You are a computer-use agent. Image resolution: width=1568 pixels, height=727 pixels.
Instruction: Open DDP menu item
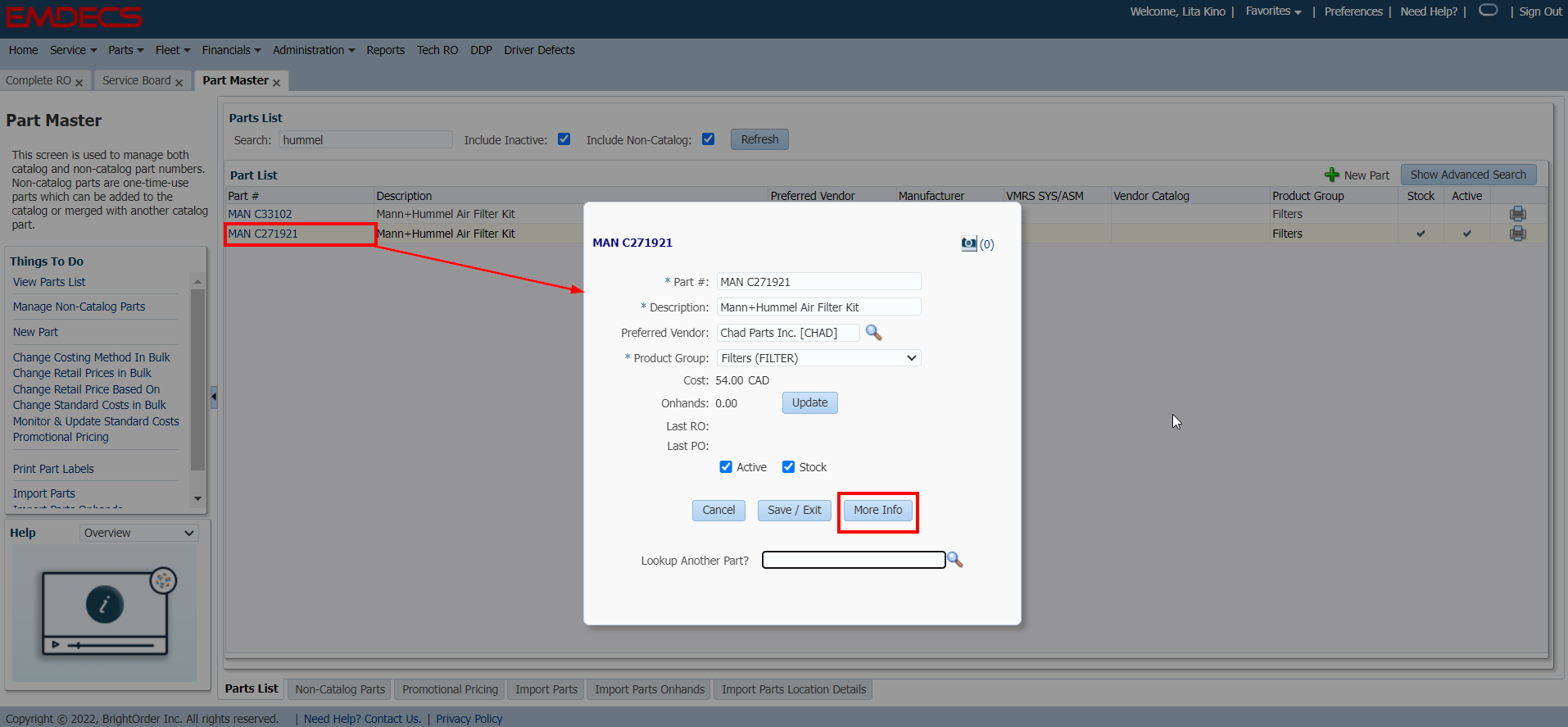[481, 50]
